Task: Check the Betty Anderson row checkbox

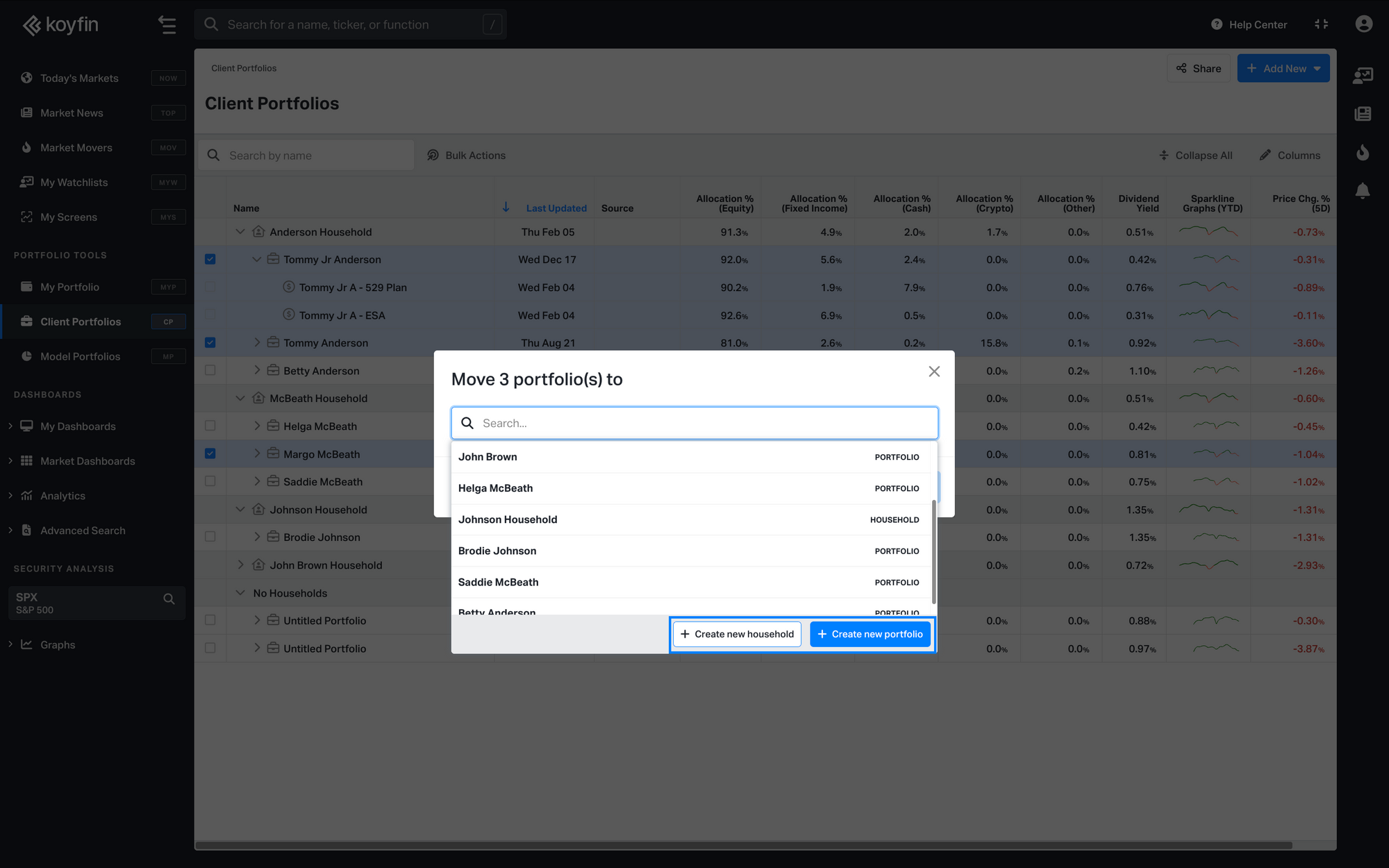Action: click(210, 371)
